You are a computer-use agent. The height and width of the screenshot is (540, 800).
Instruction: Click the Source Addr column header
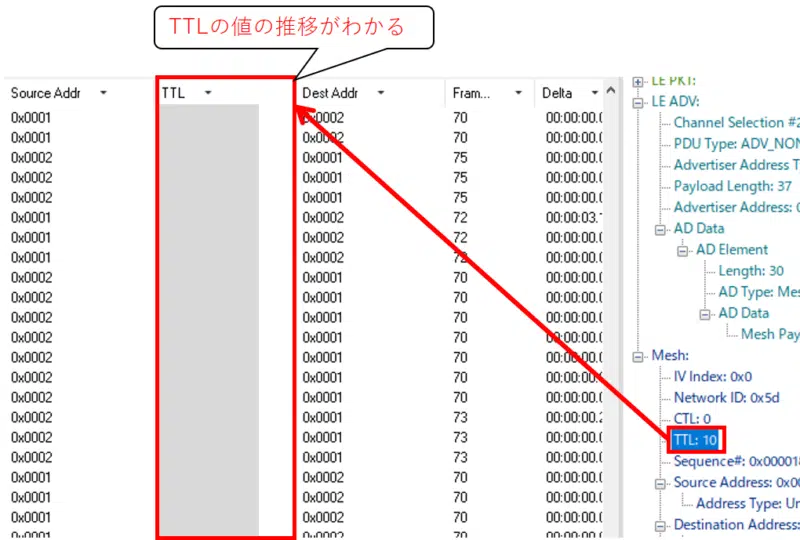(x=45, y=93)
